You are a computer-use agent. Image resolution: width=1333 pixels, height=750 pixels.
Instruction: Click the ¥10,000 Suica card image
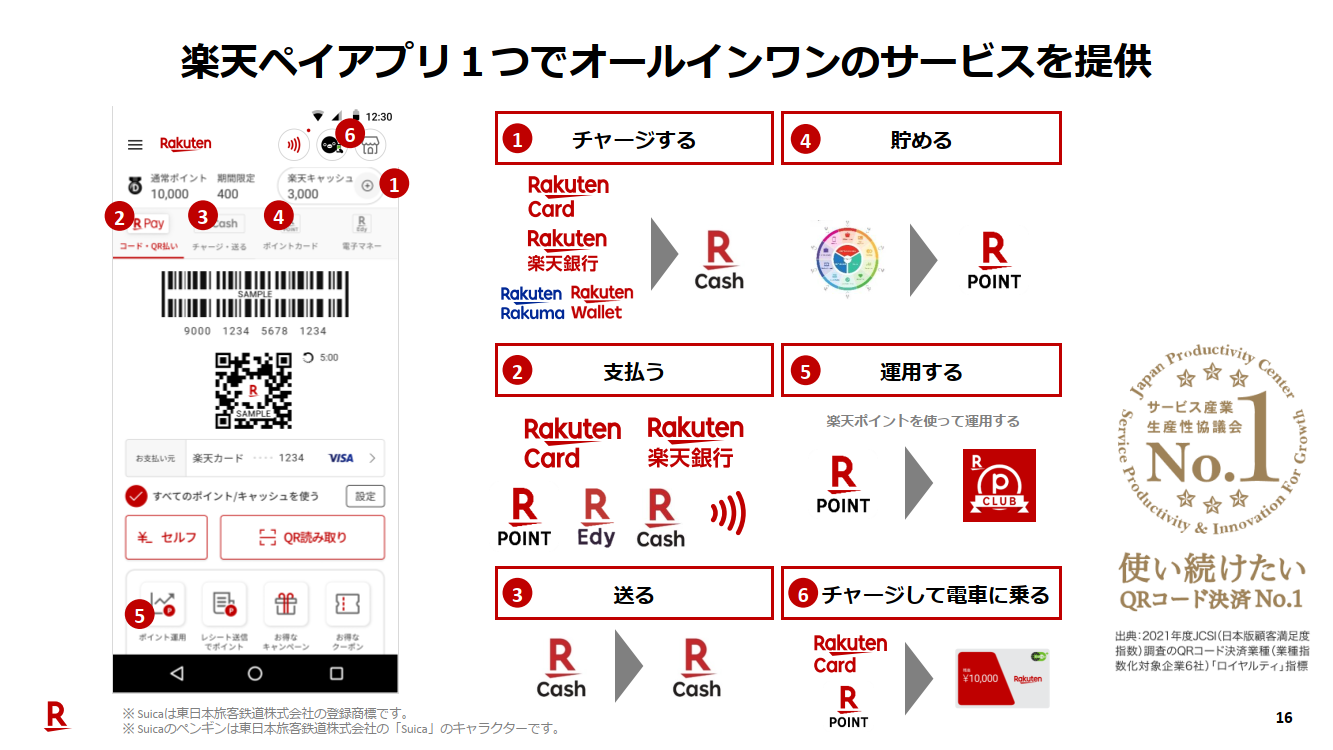coord(1003,678)
